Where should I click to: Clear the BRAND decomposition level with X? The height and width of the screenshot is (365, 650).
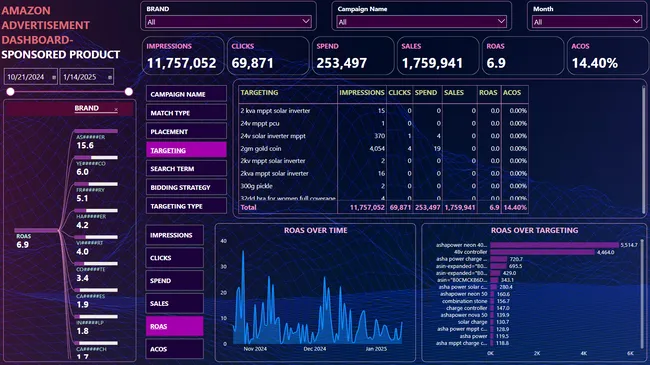(x=116, y=110)
